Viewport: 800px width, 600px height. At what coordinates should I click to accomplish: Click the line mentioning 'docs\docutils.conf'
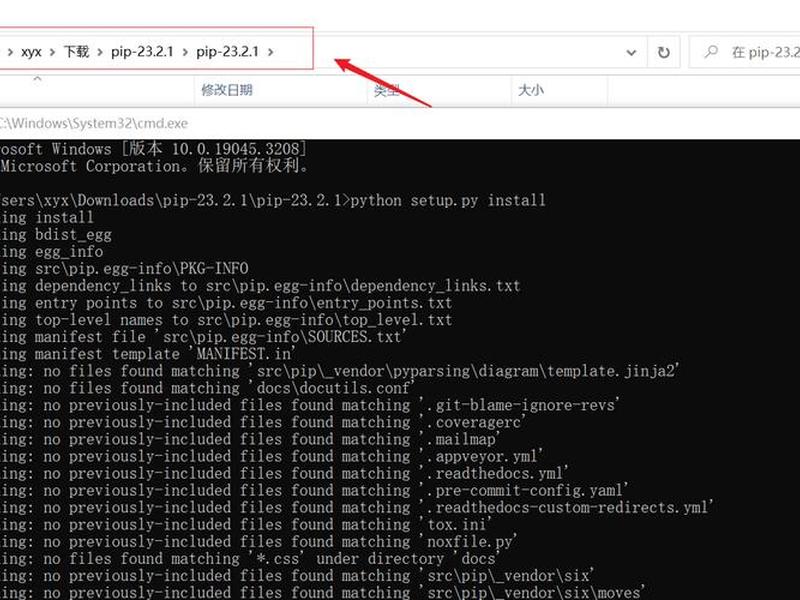(208, 388)
